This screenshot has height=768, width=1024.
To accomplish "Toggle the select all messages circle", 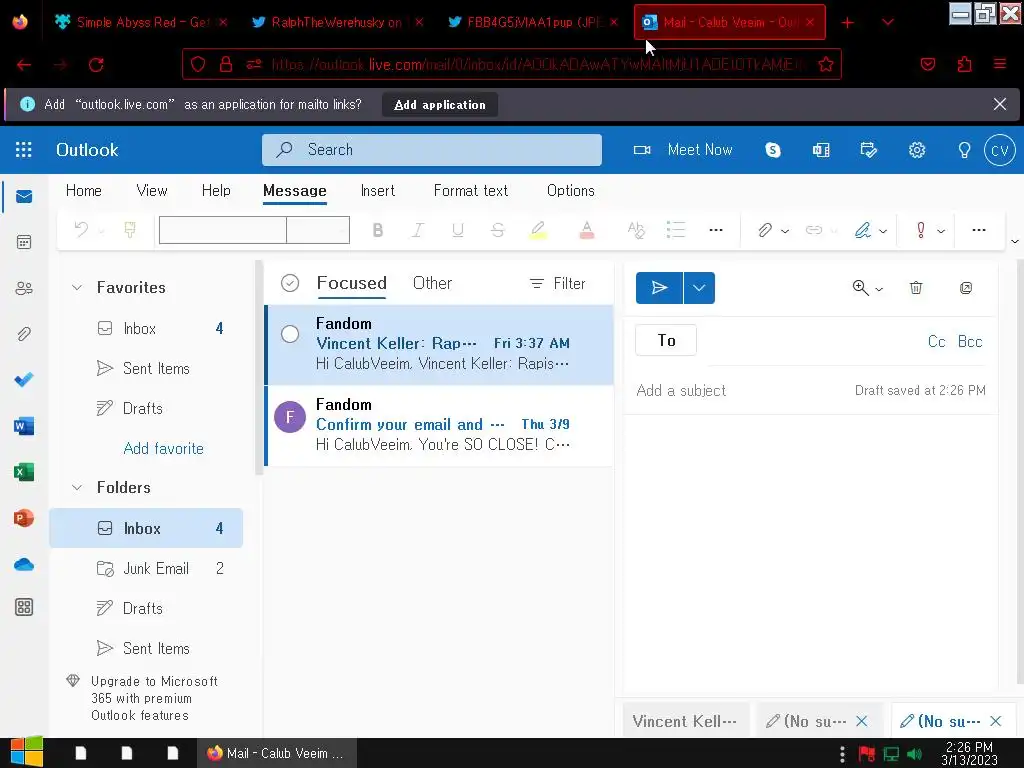I will click(x=290, y=283).
